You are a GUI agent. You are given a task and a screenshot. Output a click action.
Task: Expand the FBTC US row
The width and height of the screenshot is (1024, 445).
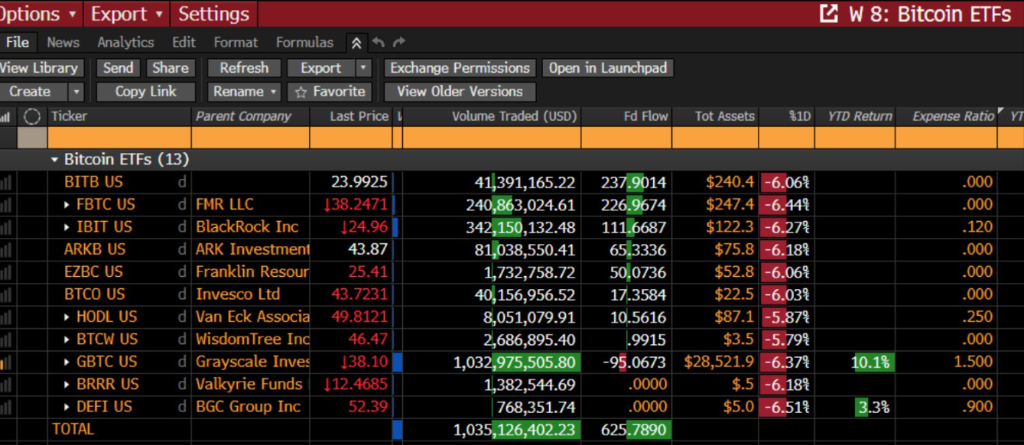[67, 205]
